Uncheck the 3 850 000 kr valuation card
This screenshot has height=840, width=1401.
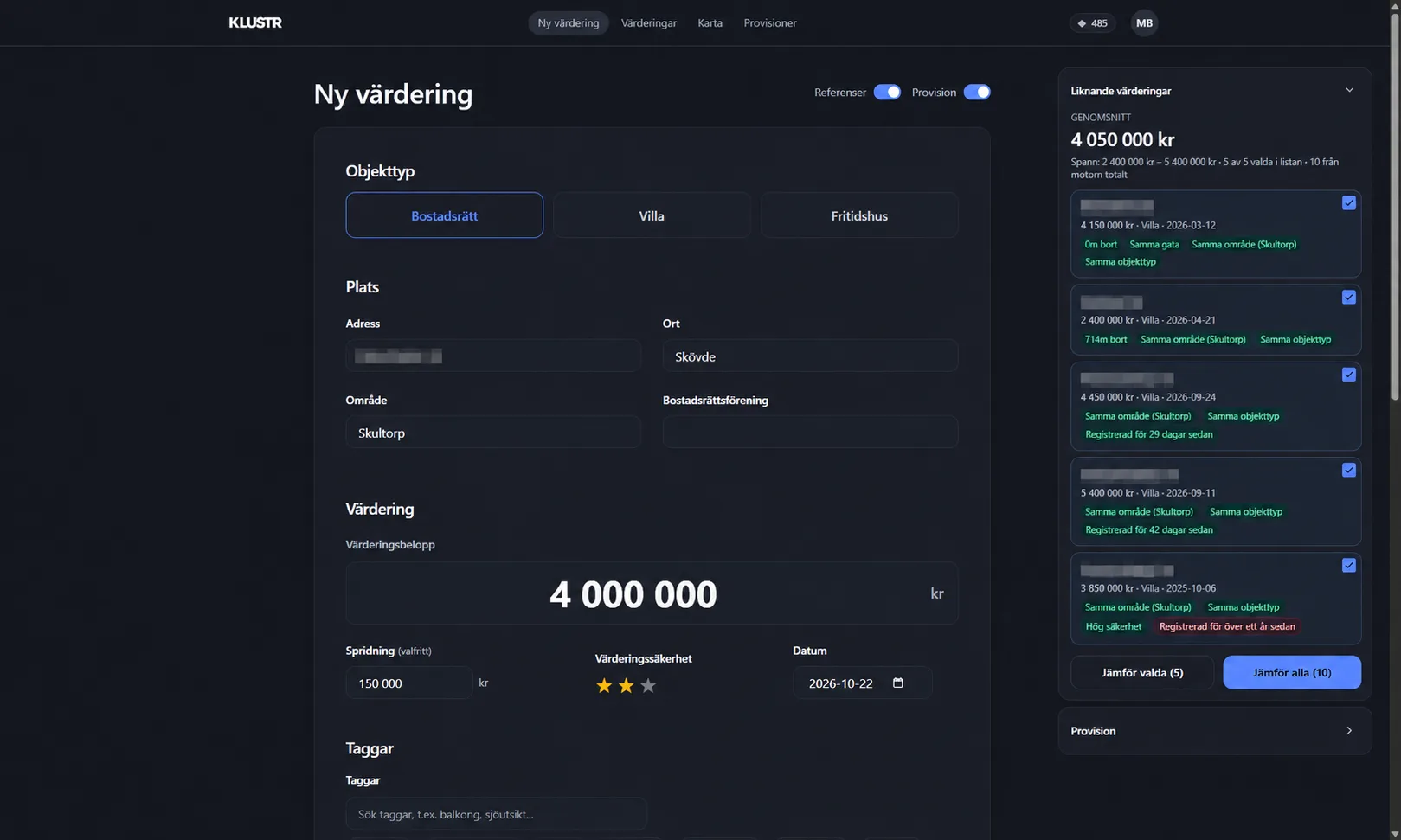point(1349,565)
